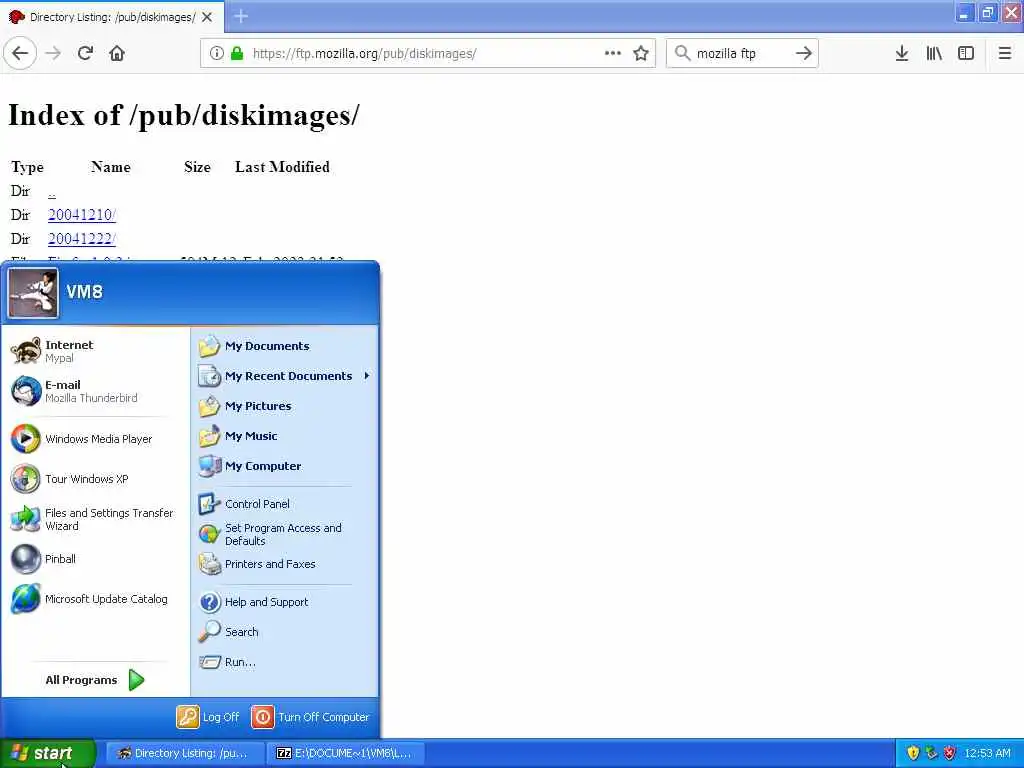Open the Run... dialog
1024x768 pixels.
pos(285,662)
